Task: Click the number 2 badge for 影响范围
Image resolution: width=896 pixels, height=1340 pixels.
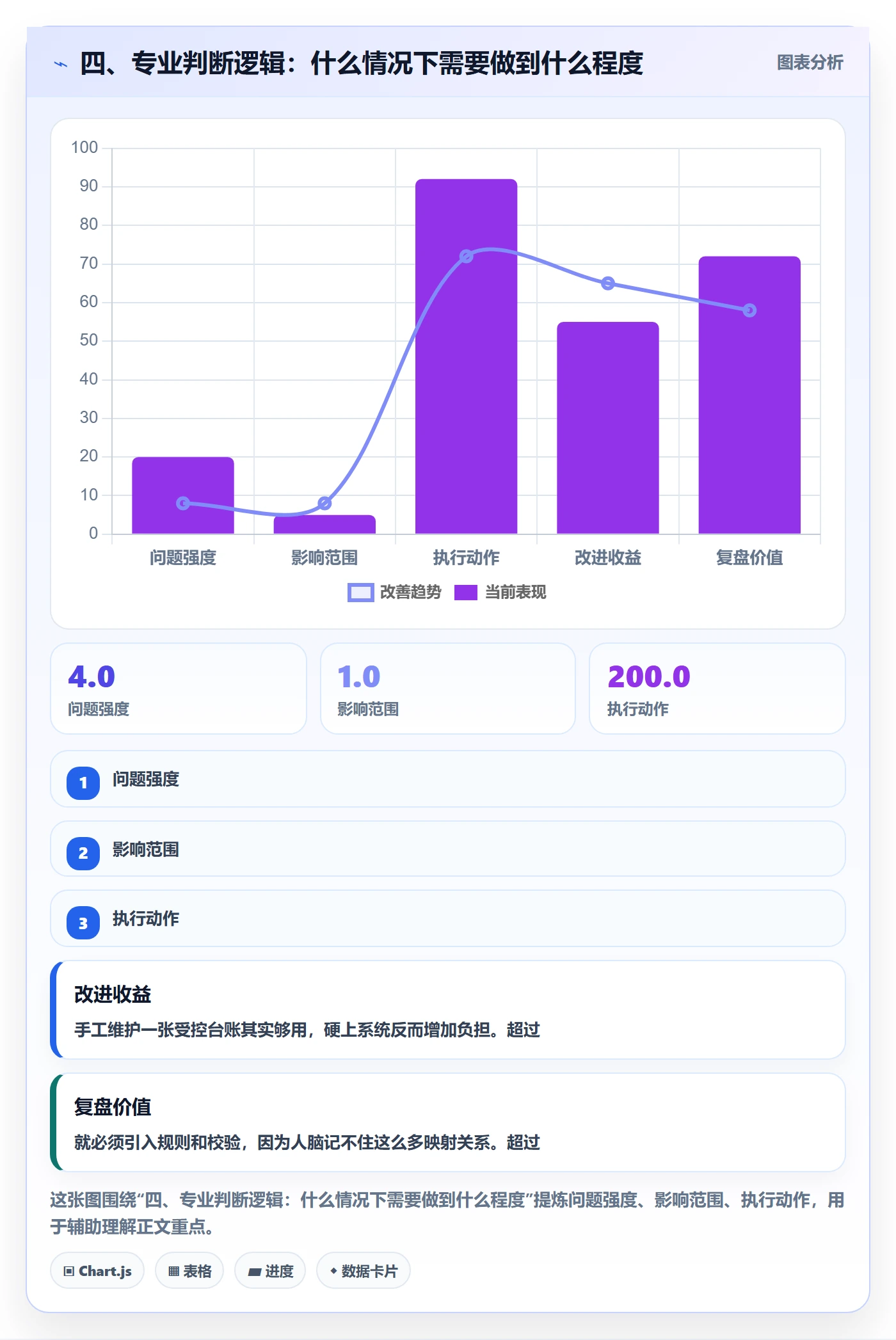Action: coord(83,853)
